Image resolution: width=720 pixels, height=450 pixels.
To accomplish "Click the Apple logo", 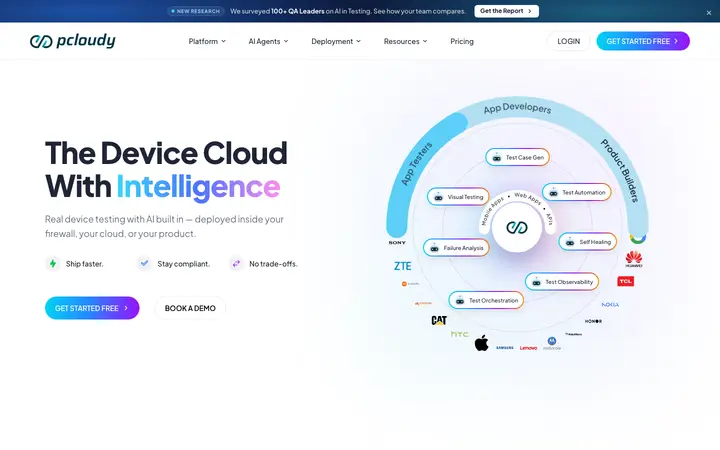I will 481,343.
